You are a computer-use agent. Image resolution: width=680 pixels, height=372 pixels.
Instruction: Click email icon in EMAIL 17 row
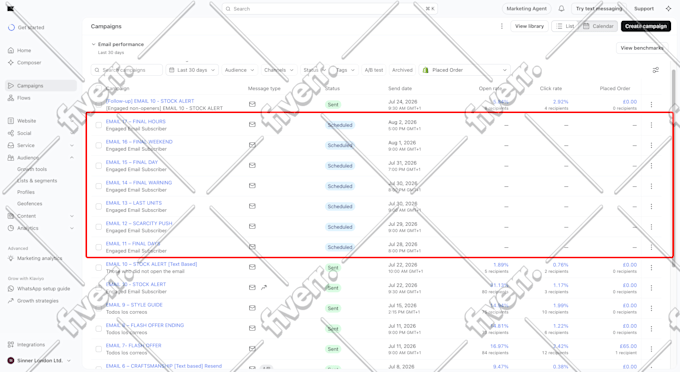point(252,124)
